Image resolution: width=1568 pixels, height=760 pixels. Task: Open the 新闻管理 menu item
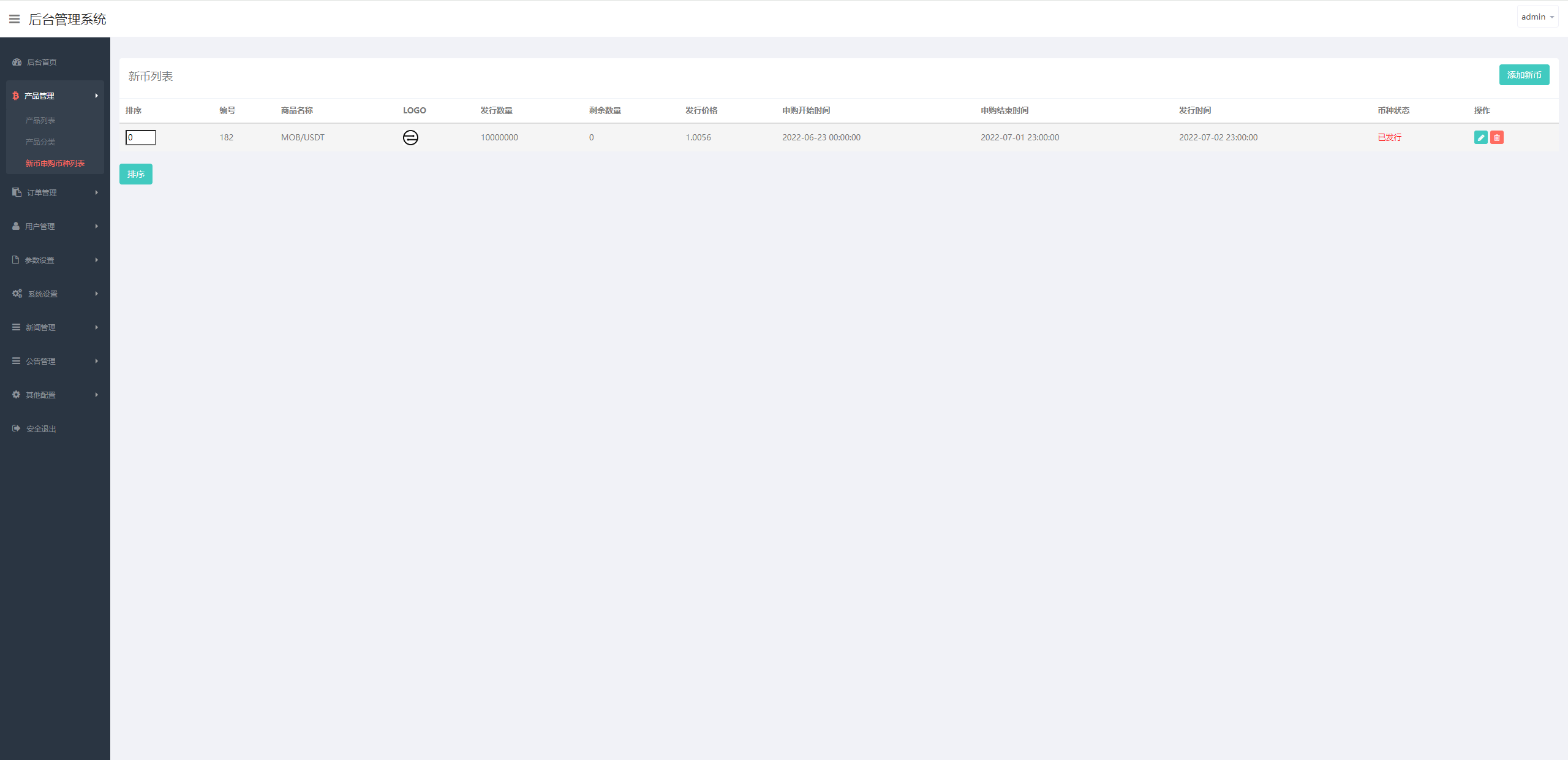[x=54, y=327]
